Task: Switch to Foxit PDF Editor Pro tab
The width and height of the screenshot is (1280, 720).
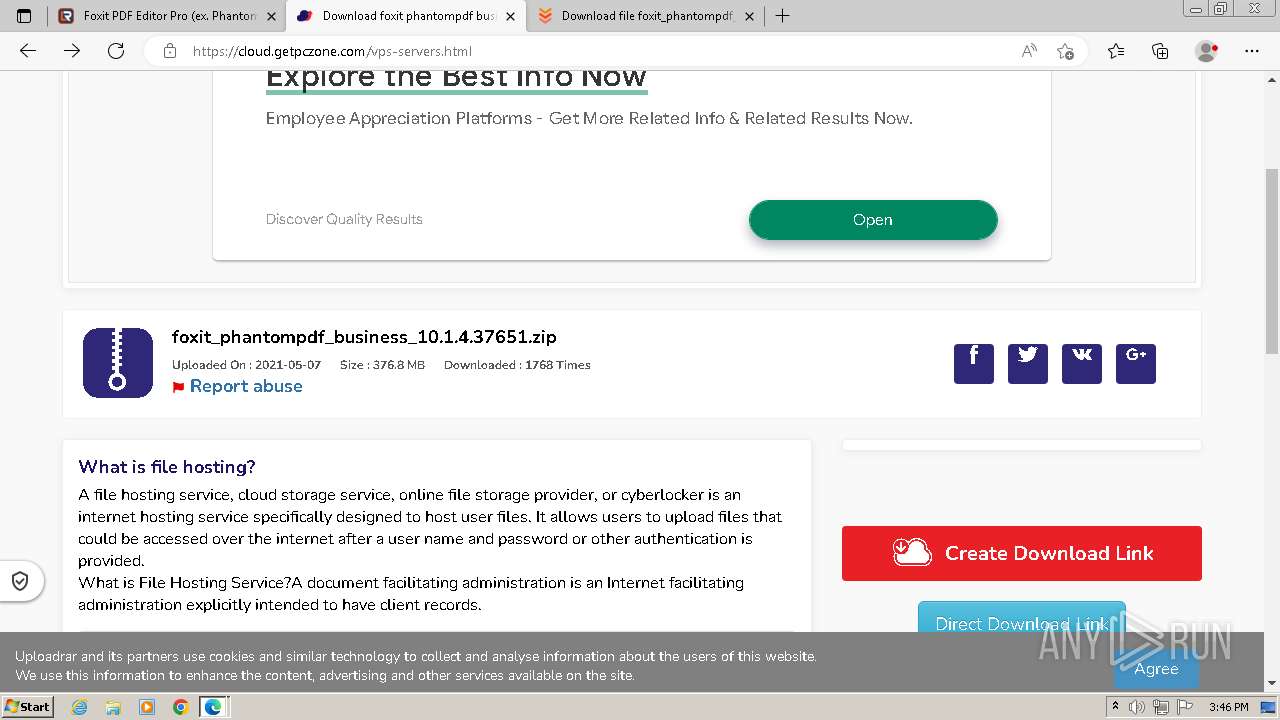Action: (166, 16)
